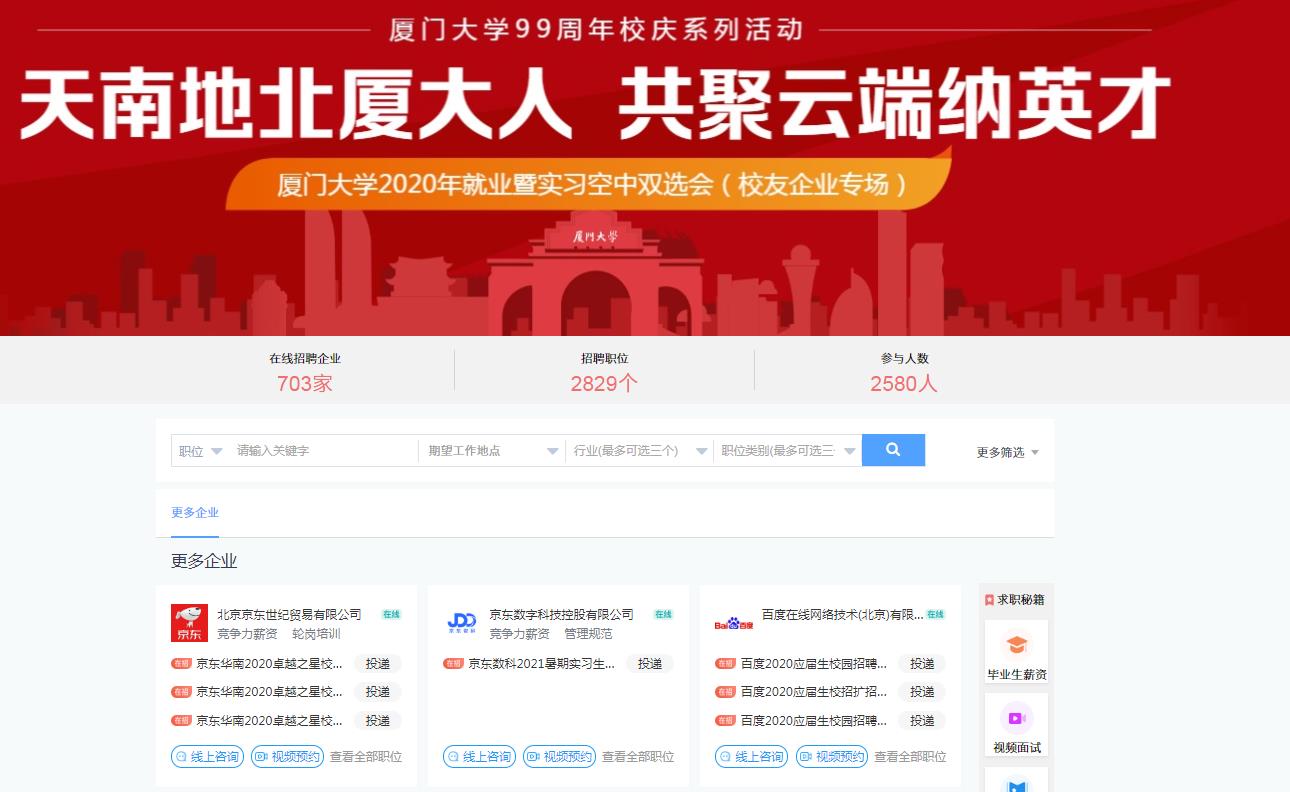Open the 期望工作地点 location dropdown
The image size is (1290, 792).
pos(492,451)
